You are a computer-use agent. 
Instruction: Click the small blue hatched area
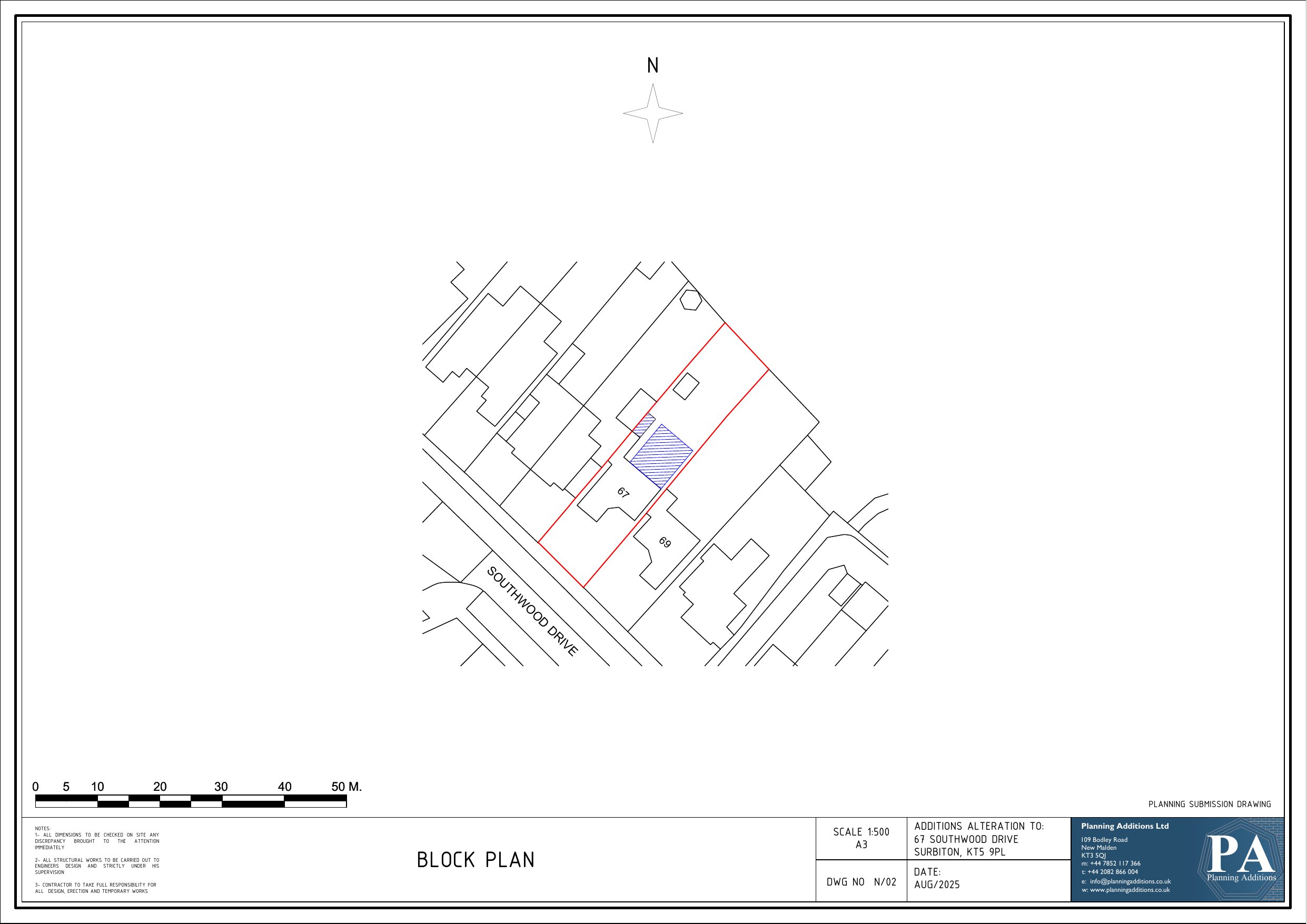tap(645, 424)
